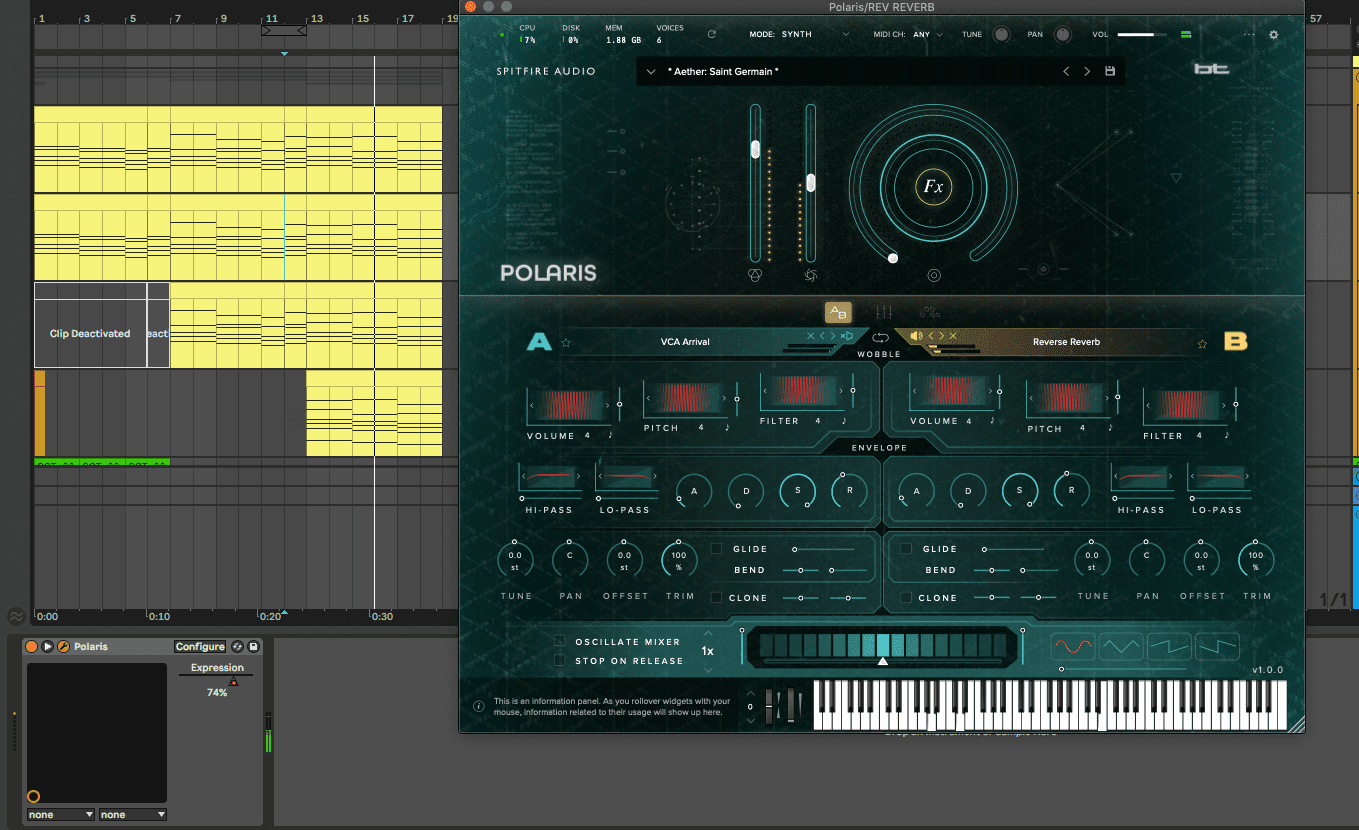
Task: Click the device hot-swap icon near Configure
Action: pyautogui.click(x=238, y=647)
